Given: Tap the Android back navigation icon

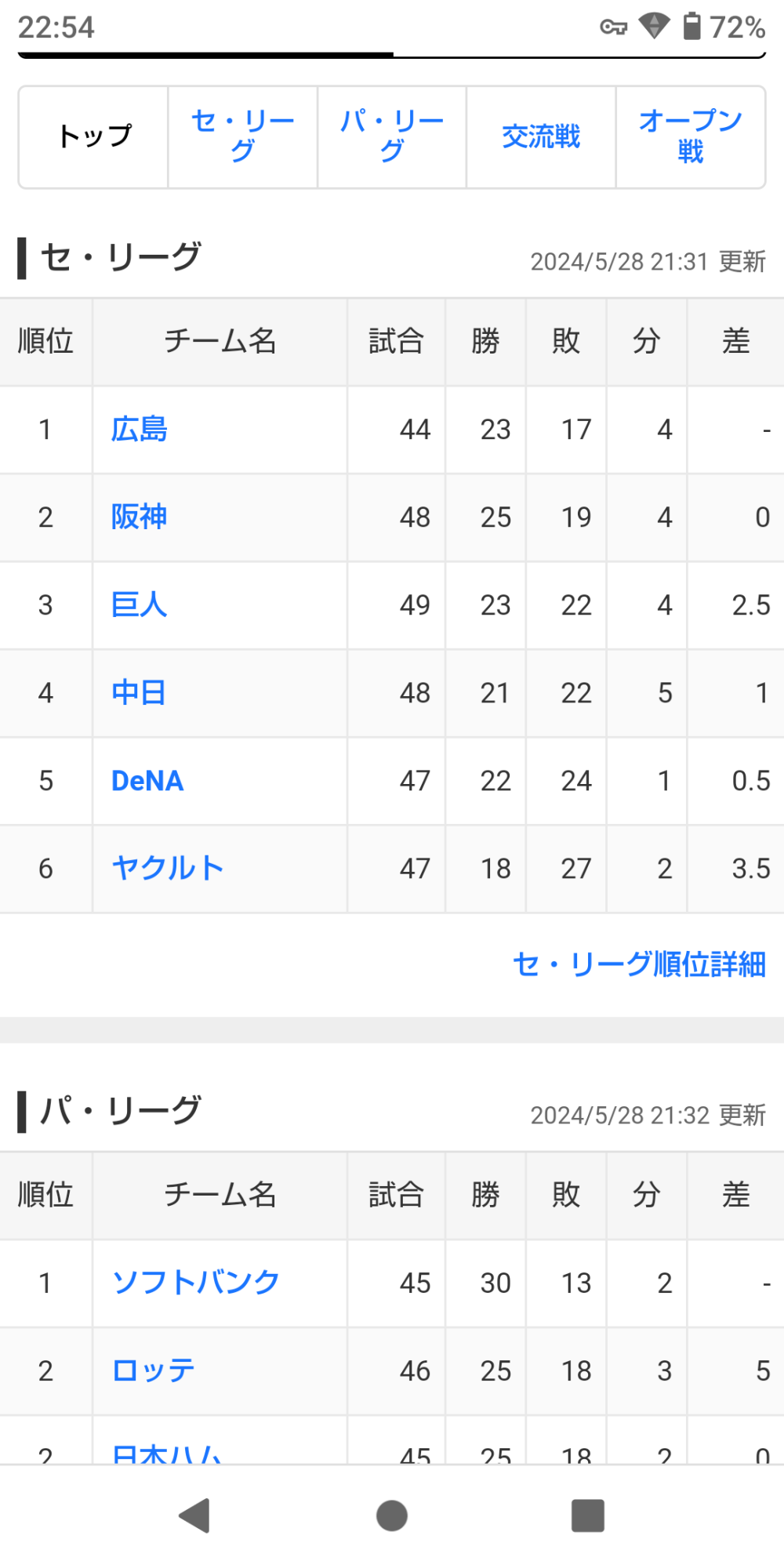Looking at the screenshot, I should coord(195,1515).
